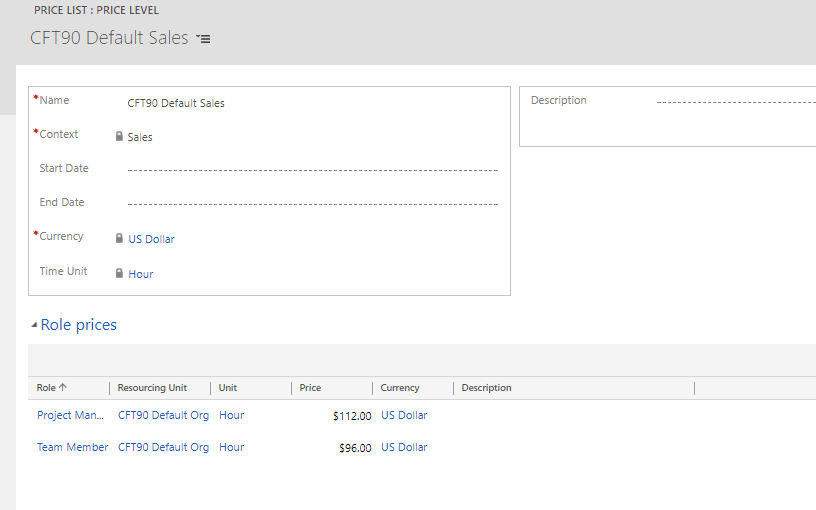The width and height of the screenshot is (816, 510).
Task: Open US Dollar link in Team Member row
Action: point(404,447)
